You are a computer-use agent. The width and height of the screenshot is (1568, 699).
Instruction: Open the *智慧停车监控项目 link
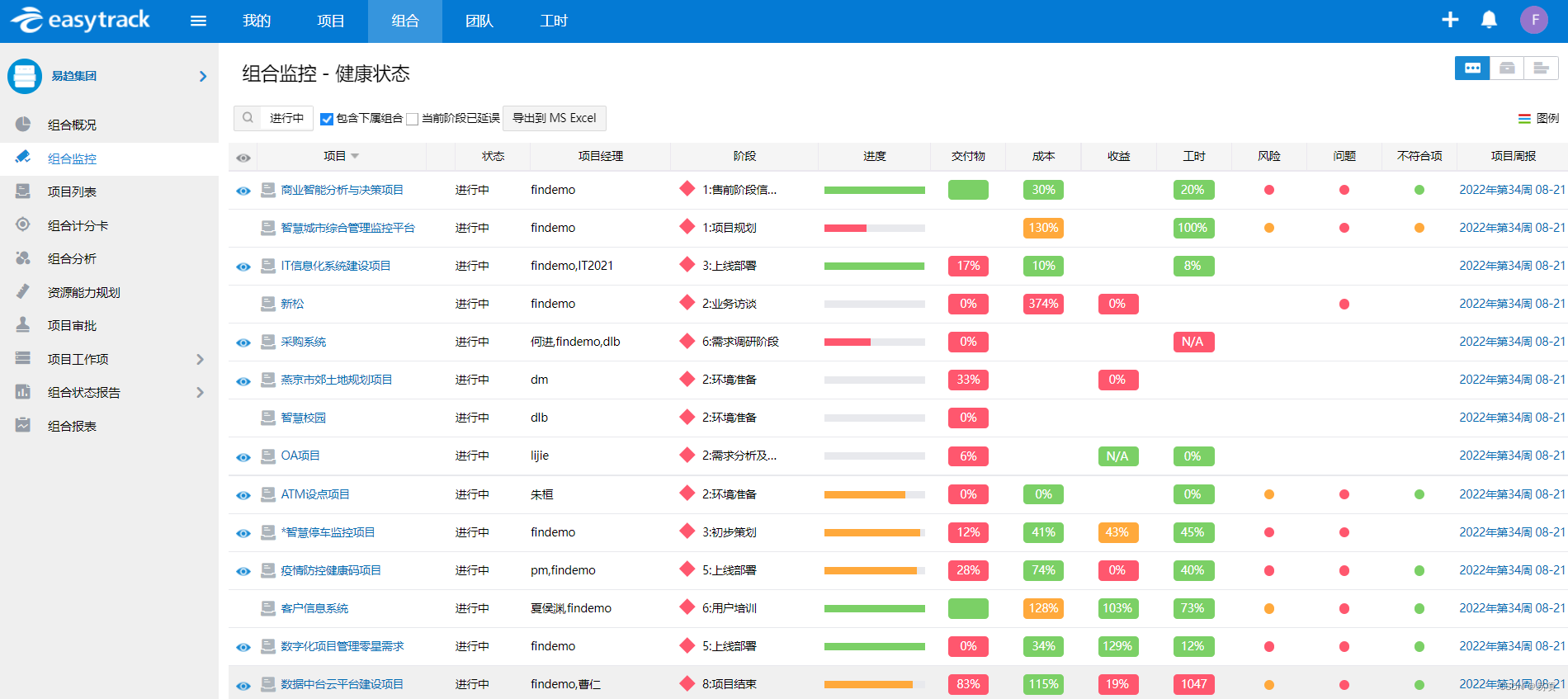pos(328,532)
